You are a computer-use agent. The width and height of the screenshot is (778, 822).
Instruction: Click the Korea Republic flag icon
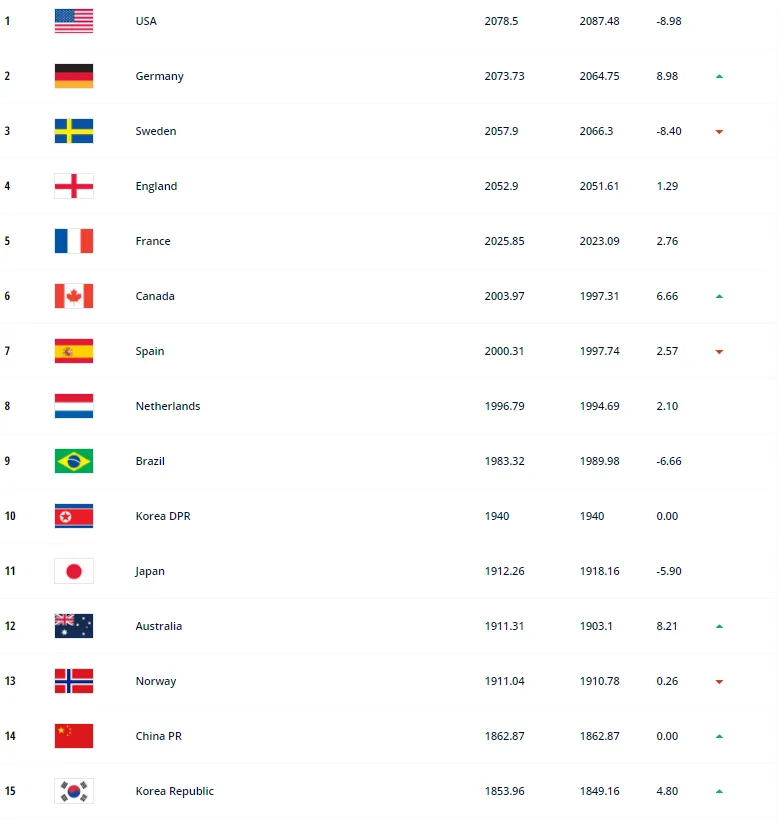pos(73,791)
